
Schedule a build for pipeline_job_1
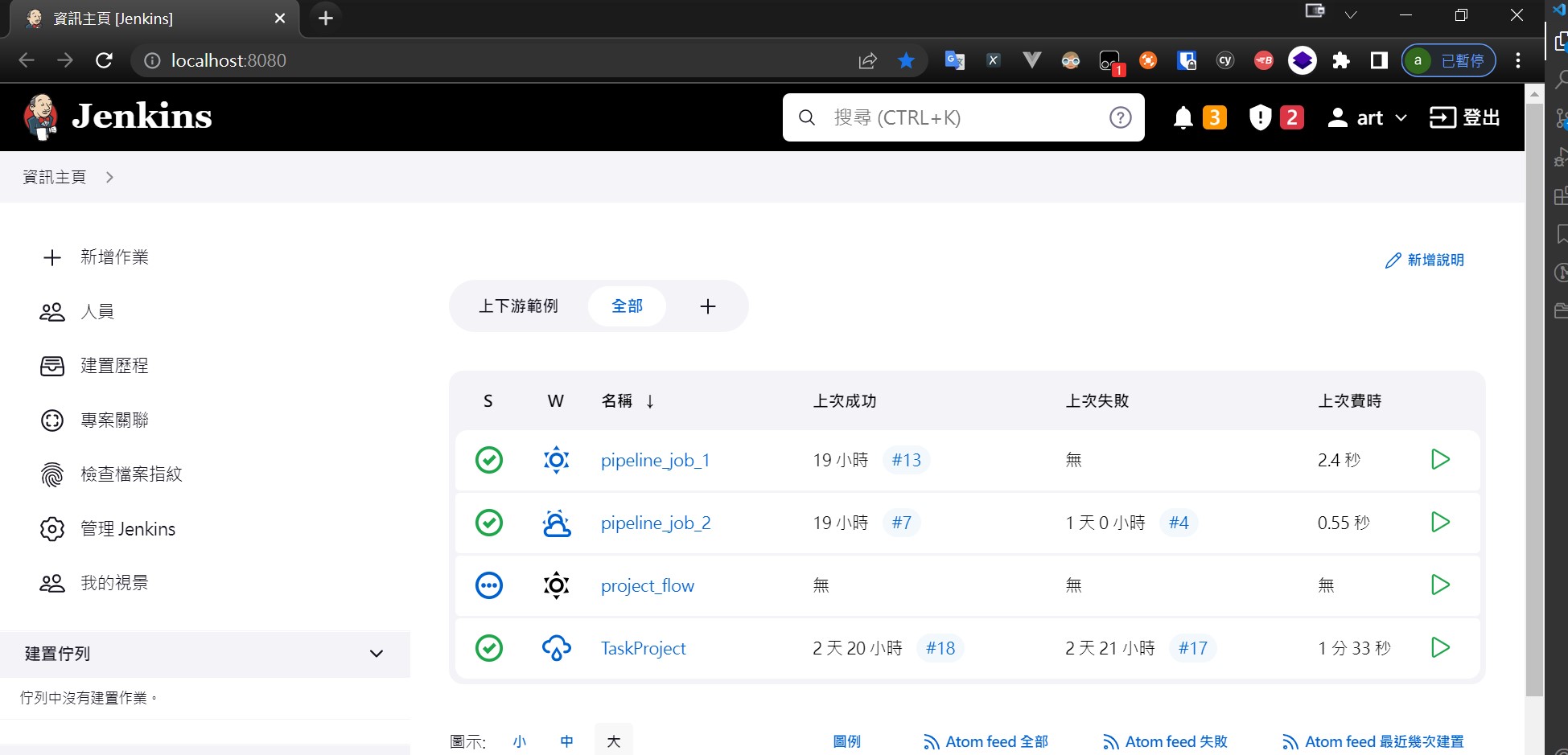pos(1440,459)
